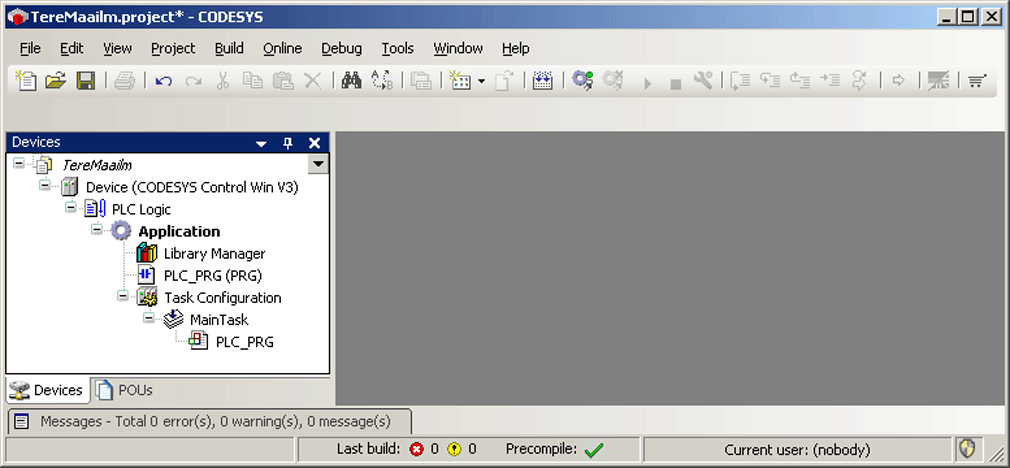The width and height of the screenshot is (1010, 468).
Task: Click the Replace A-to-B icon
Action: (x=382, y=80)
